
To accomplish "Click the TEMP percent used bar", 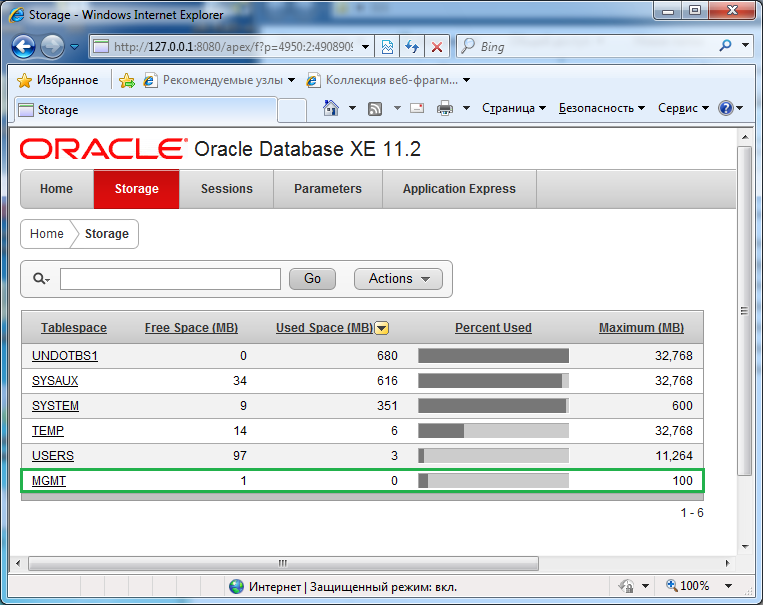I will [493, 431].
